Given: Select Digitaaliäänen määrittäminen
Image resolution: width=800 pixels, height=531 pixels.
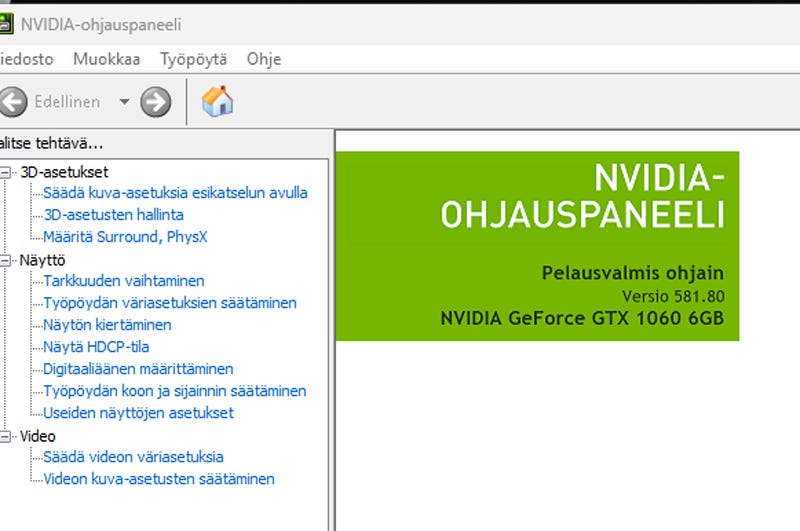Looking at the screenshot, I should point(138,369).
